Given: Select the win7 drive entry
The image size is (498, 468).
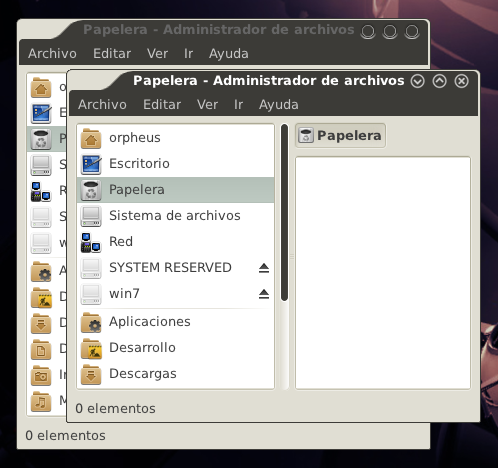Looking at the screenshot, I should point(176,294).
